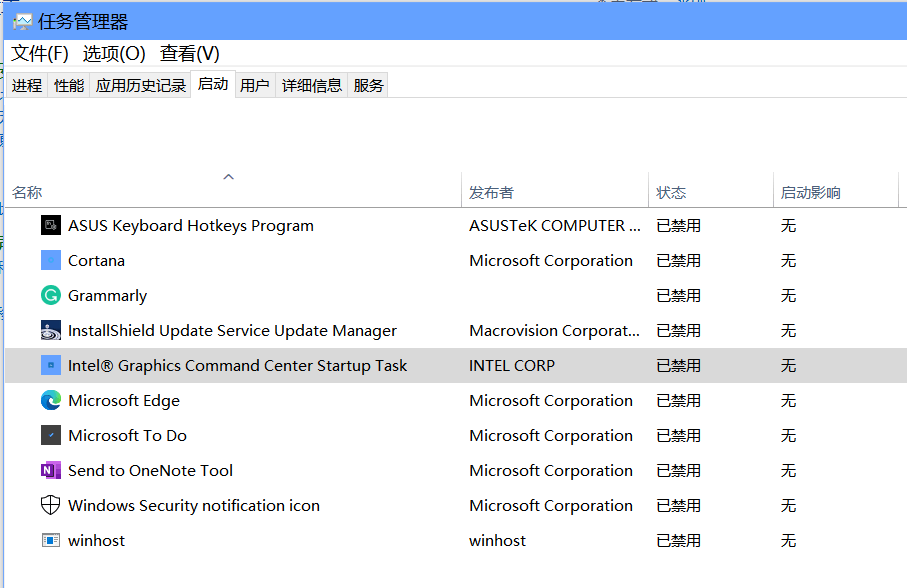Click the Windows Security shield icon
This screenshot has height=588, width=907.
[51, 505]
